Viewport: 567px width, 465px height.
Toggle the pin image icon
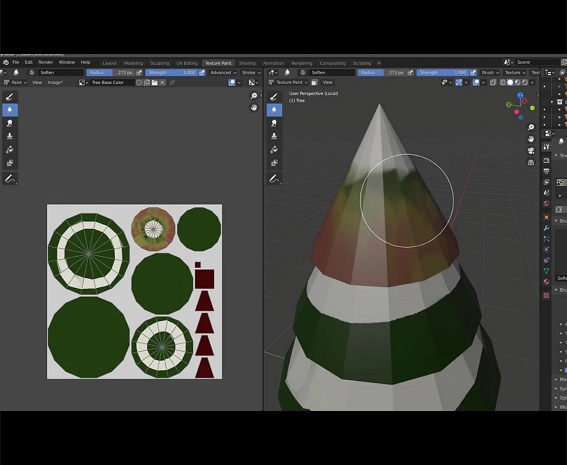tap(172, 82)
